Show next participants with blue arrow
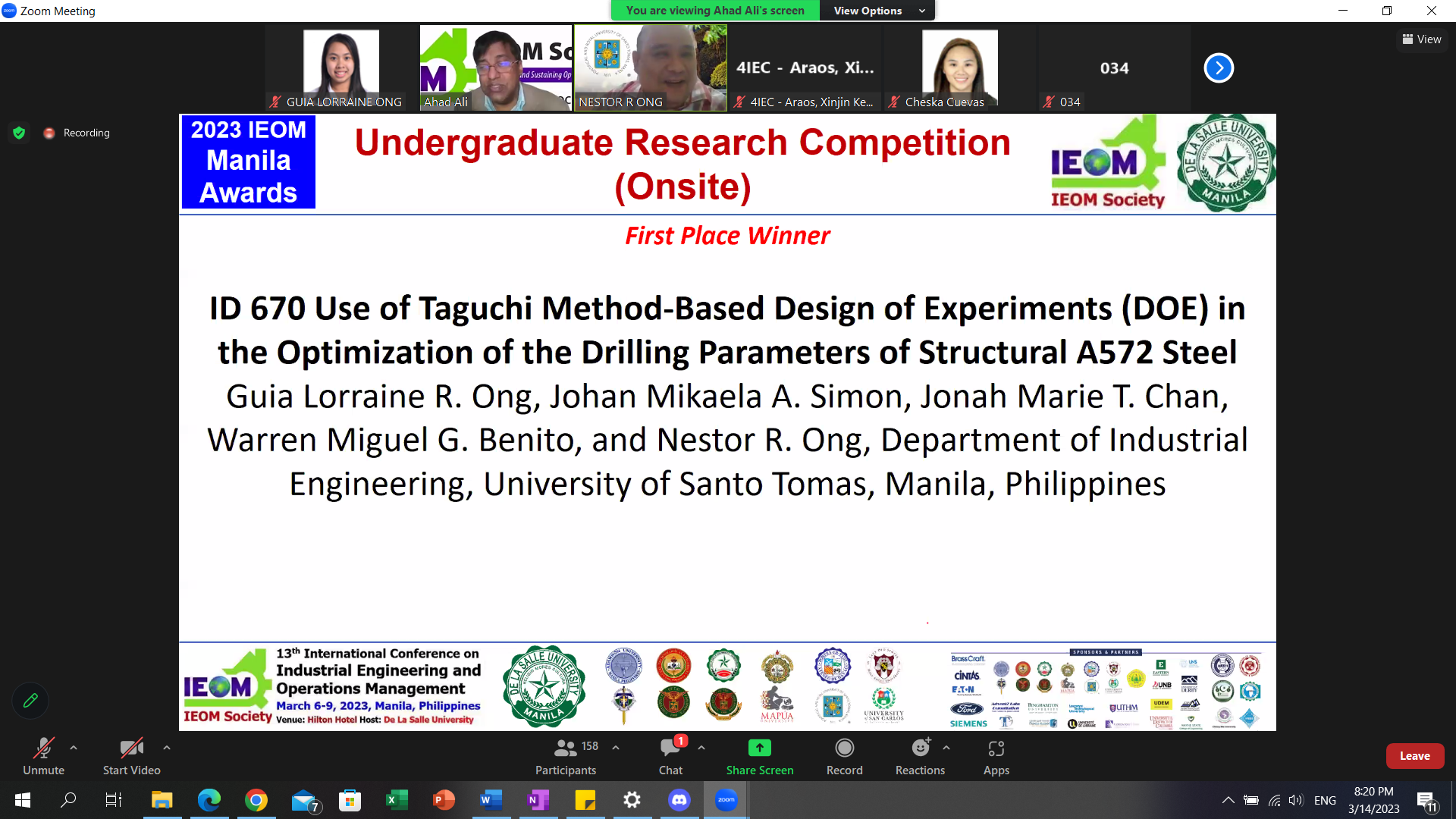The height and width of the screenshot is (819, 1456). 1219,68
